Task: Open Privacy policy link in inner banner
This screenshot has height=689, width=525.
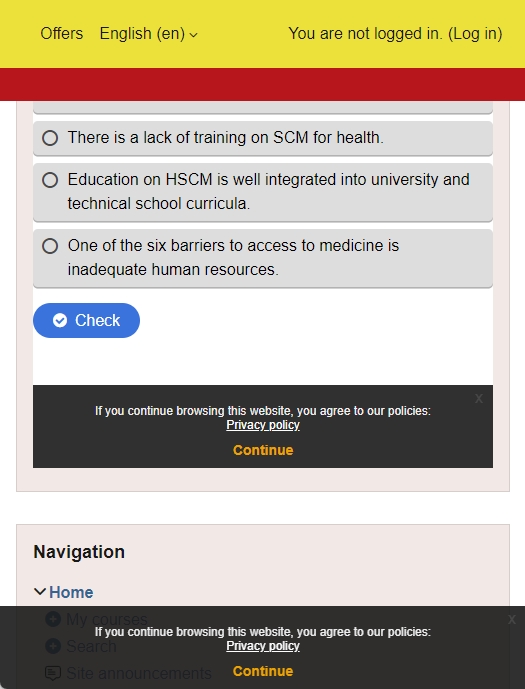Action: pos(263,425)
